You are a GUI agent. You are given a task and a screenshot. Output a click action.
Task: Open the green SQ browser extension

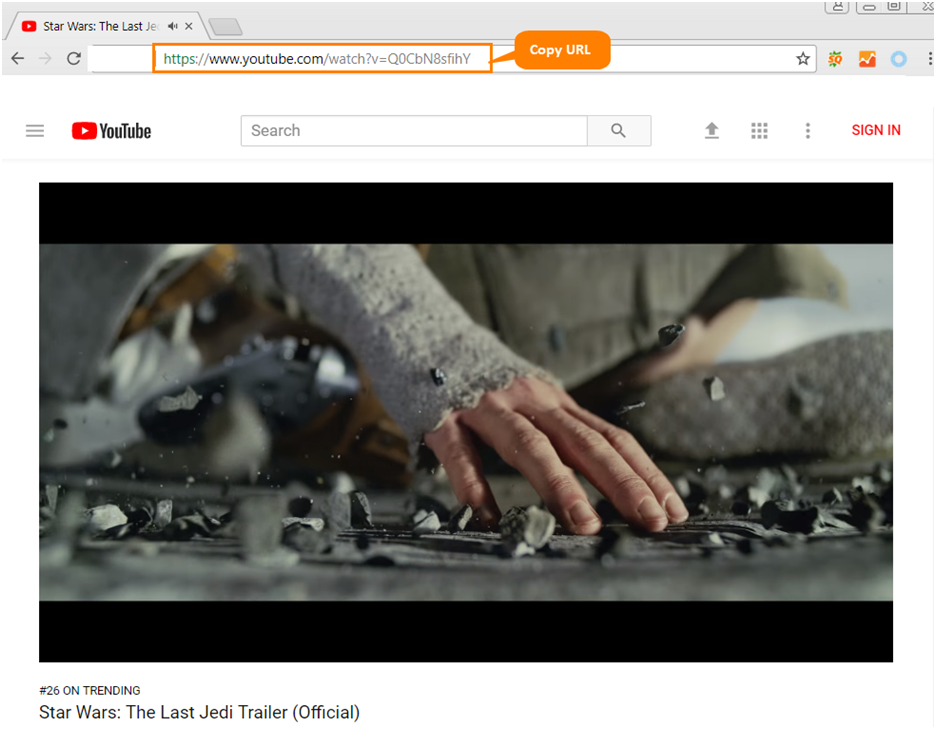pyautogui.click(x=835, y=59)
